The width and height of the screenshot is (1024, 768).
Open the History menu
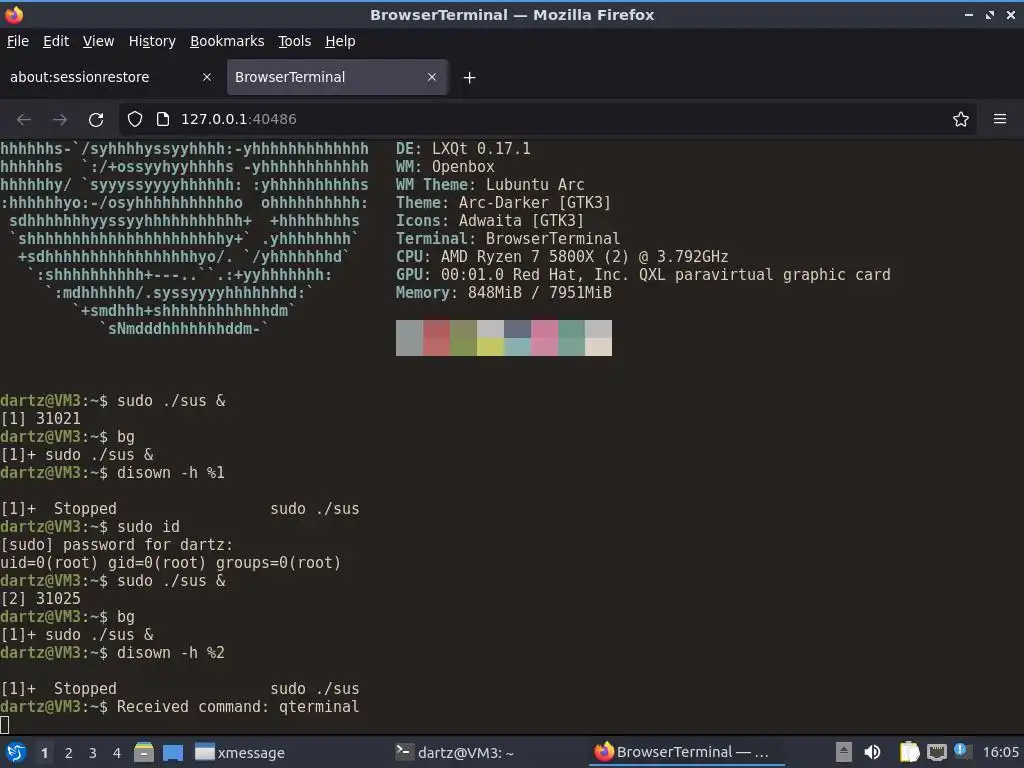tap(152, 41)
